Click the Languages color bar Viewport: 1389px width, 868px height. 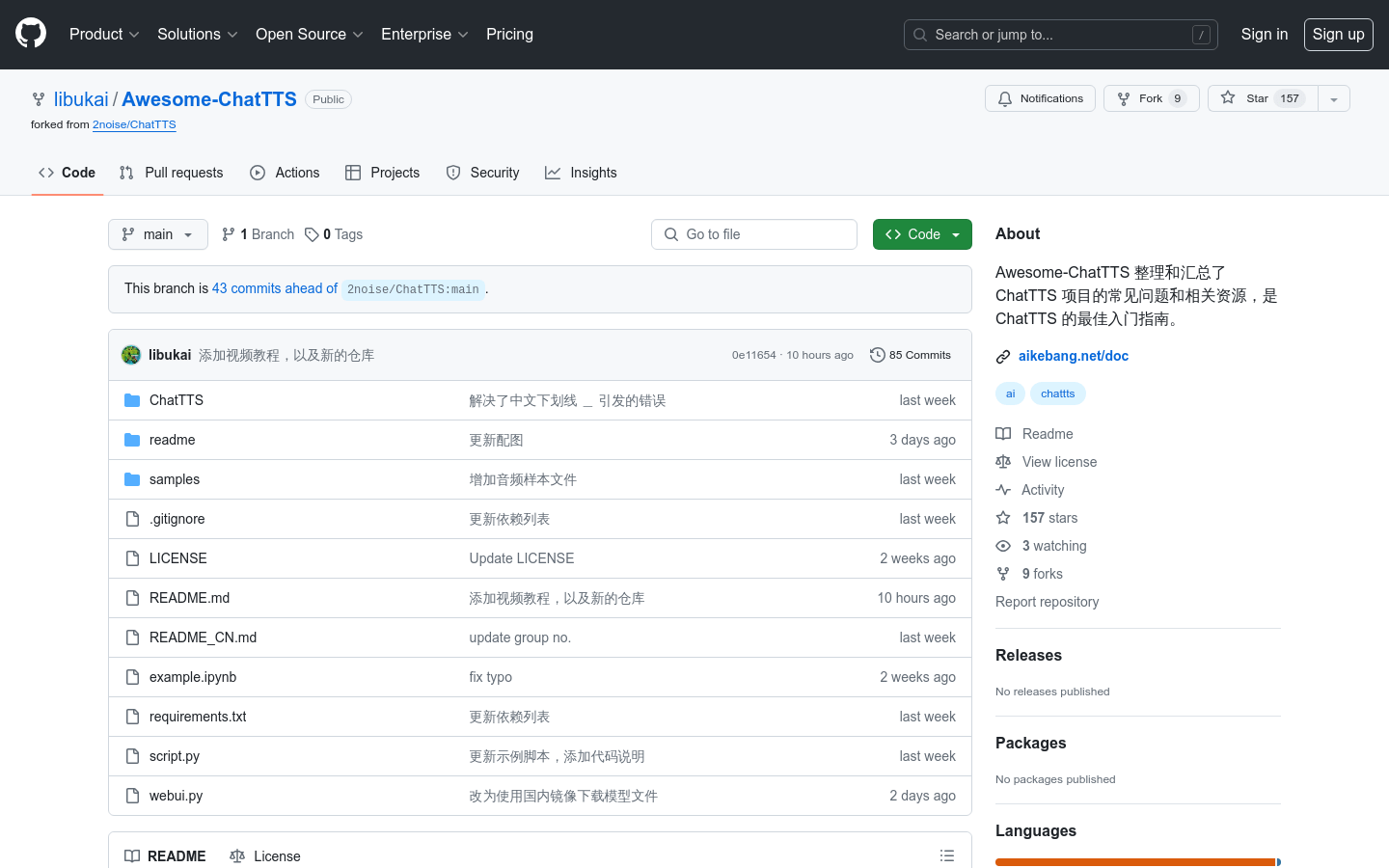pos(1136,861)
